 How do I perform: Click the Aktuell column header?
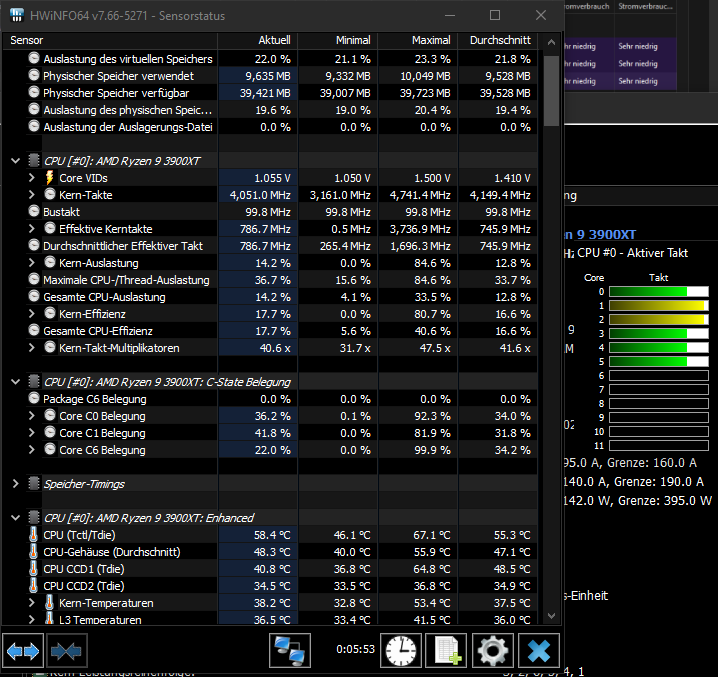point(258,40)
